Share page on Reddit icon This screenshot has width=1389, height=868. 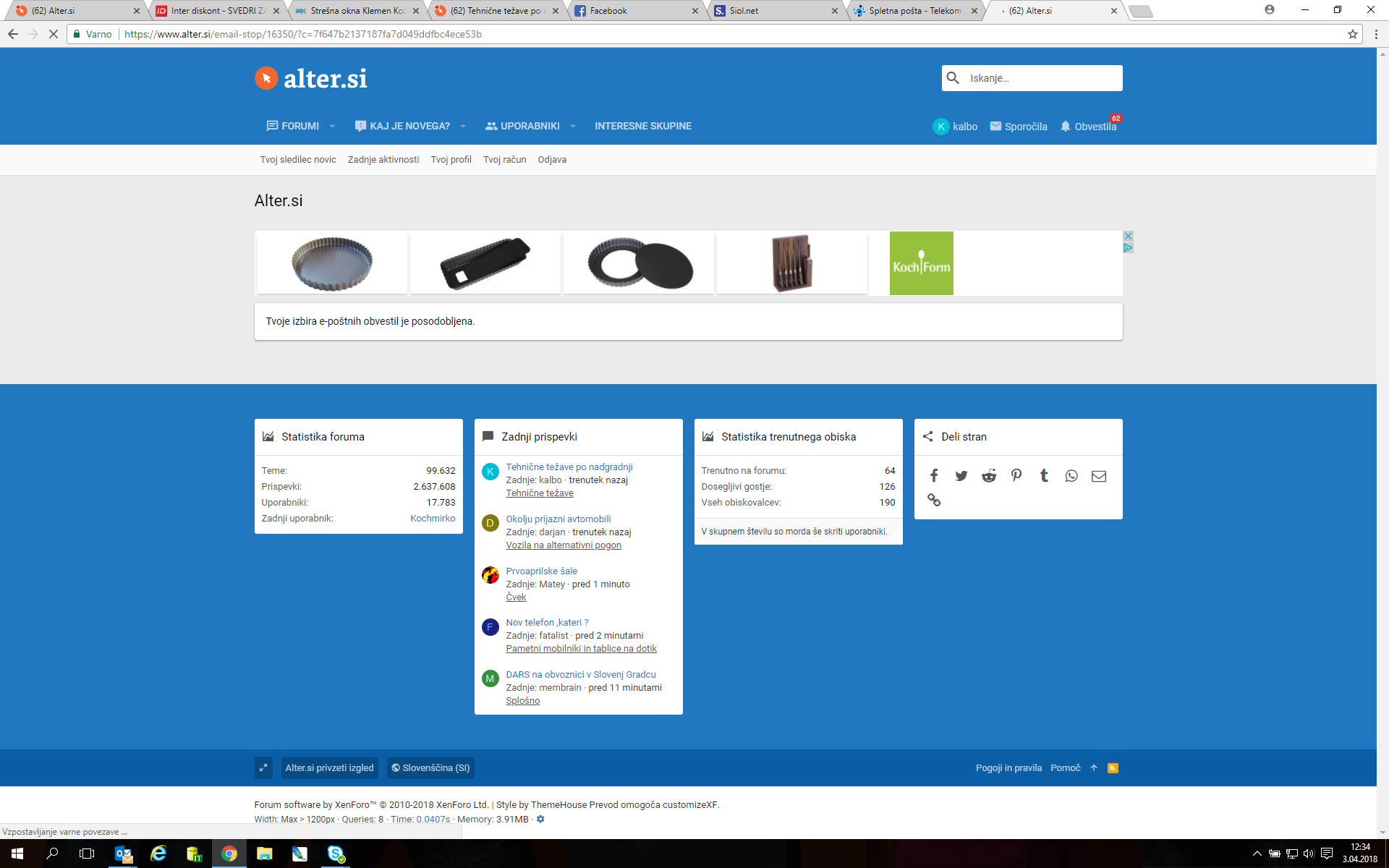(x=989, y=476)
